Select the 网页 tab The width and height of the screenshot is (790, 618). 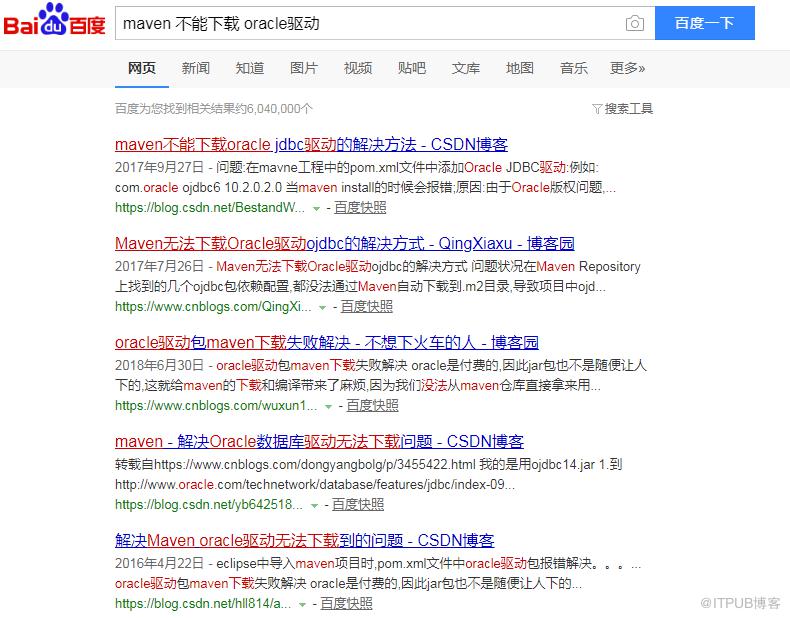tap(142, 68)
